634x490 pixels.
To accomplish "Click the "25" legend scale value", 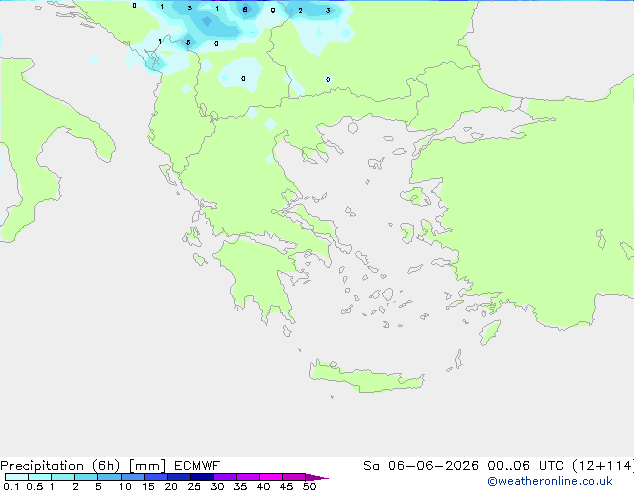I will [x=194, y=486].
